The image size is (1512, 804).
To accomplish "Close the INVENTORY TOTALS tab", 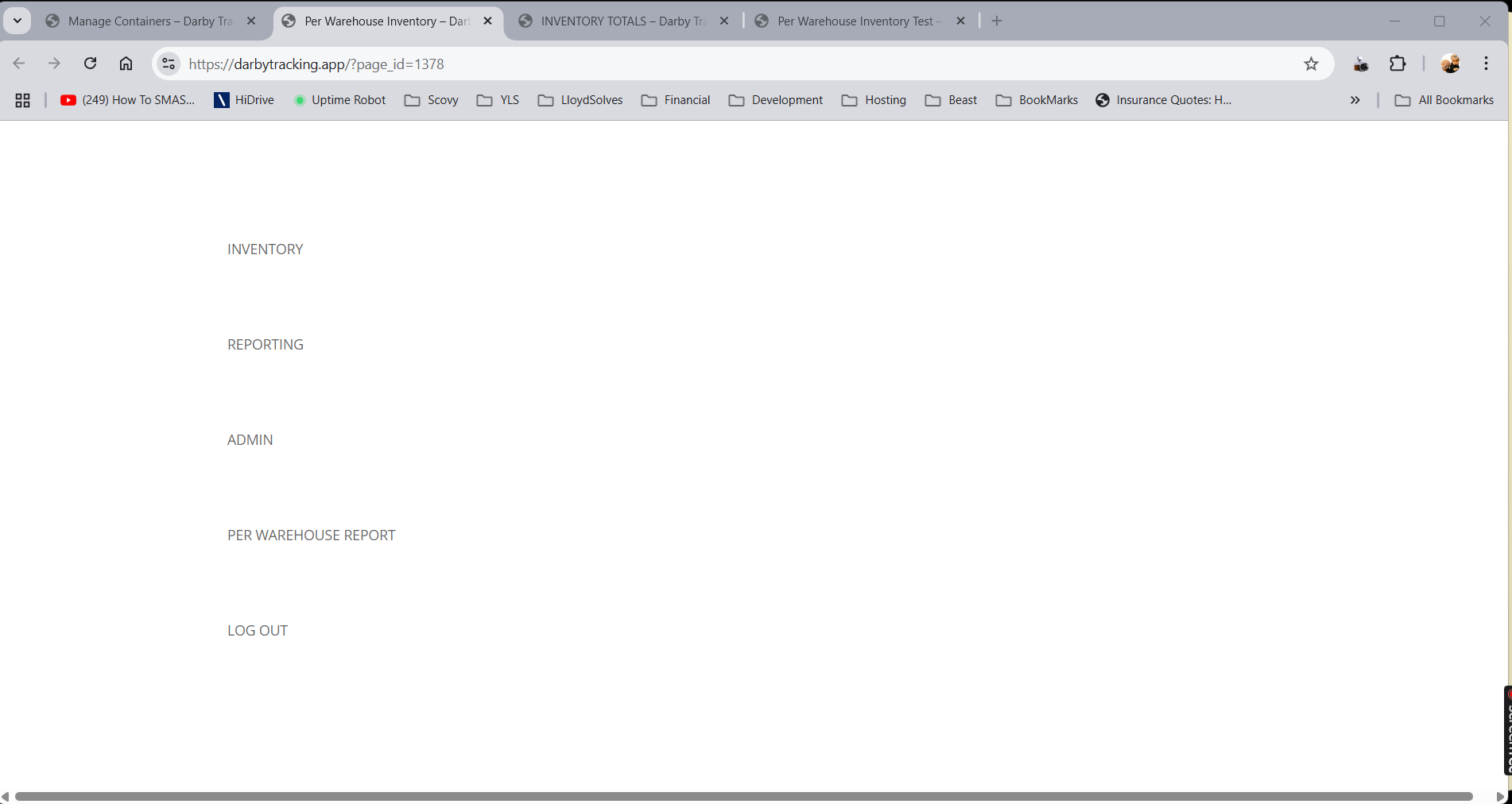I will click(724, 21).
